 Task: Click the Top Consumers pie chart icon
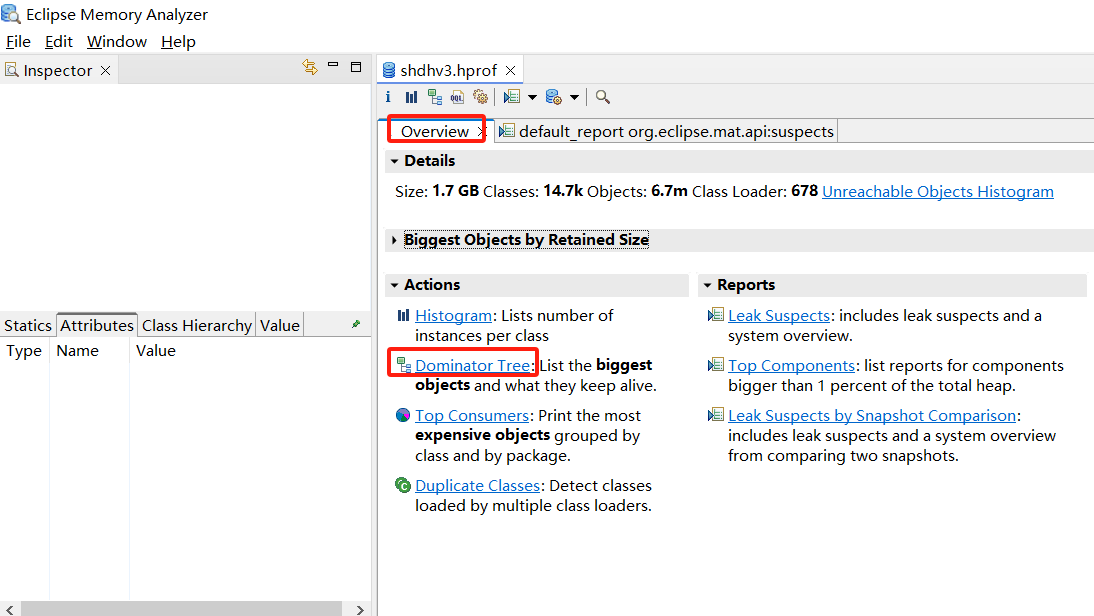(403, 415)
